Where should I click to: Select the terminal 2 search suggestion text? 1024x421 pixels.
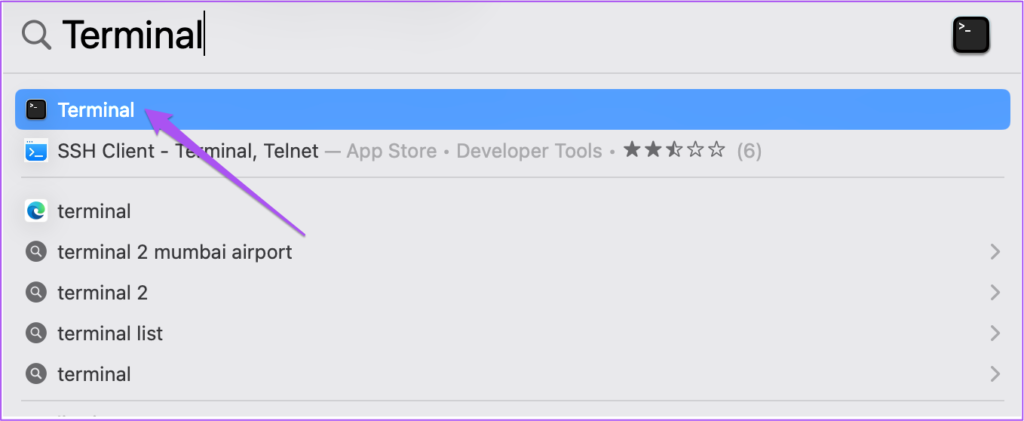tap(103, 292)
